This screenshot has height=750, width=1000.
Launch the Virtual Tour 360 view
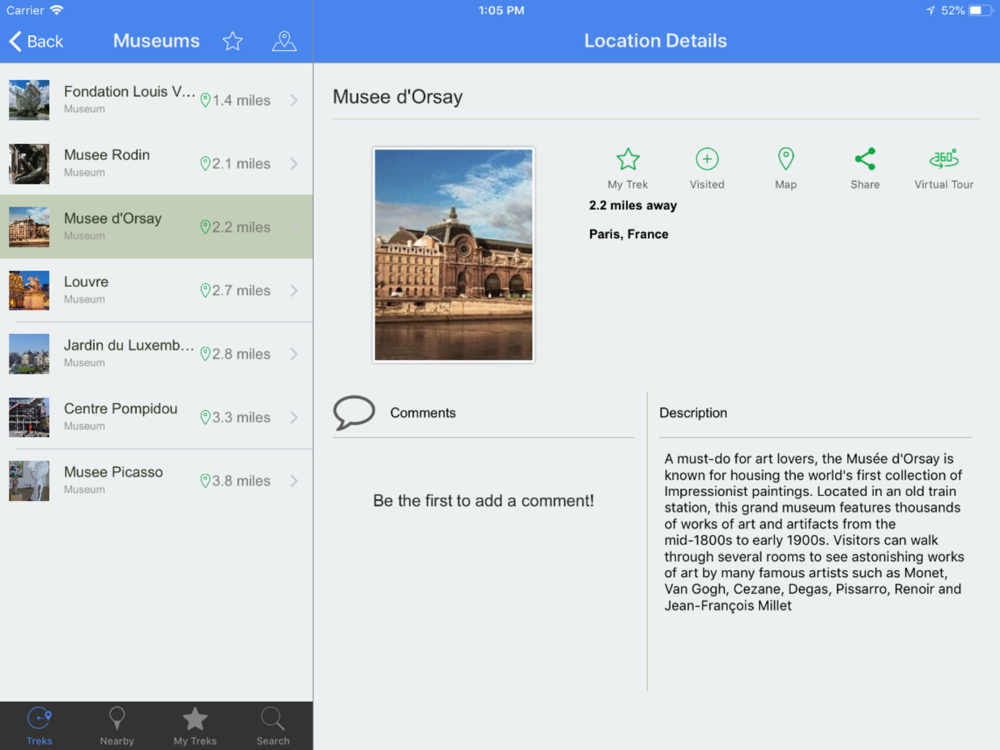tap(944, 168)
